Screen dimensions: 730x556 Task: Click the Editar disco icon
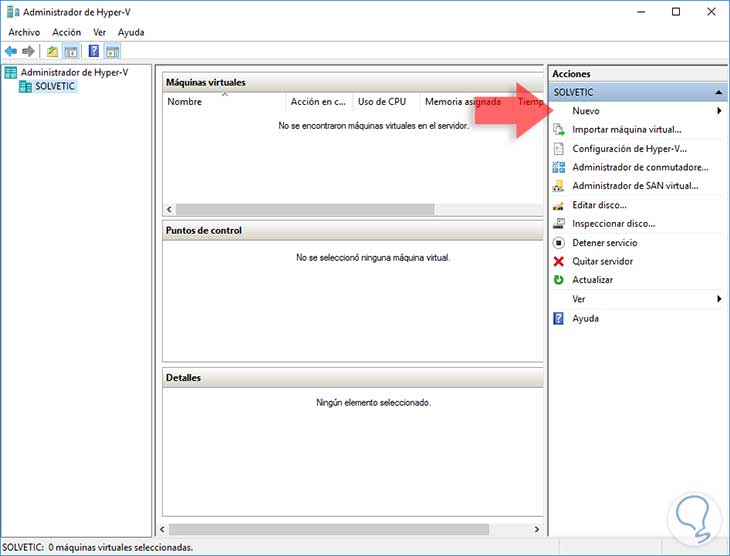[559, 205]
